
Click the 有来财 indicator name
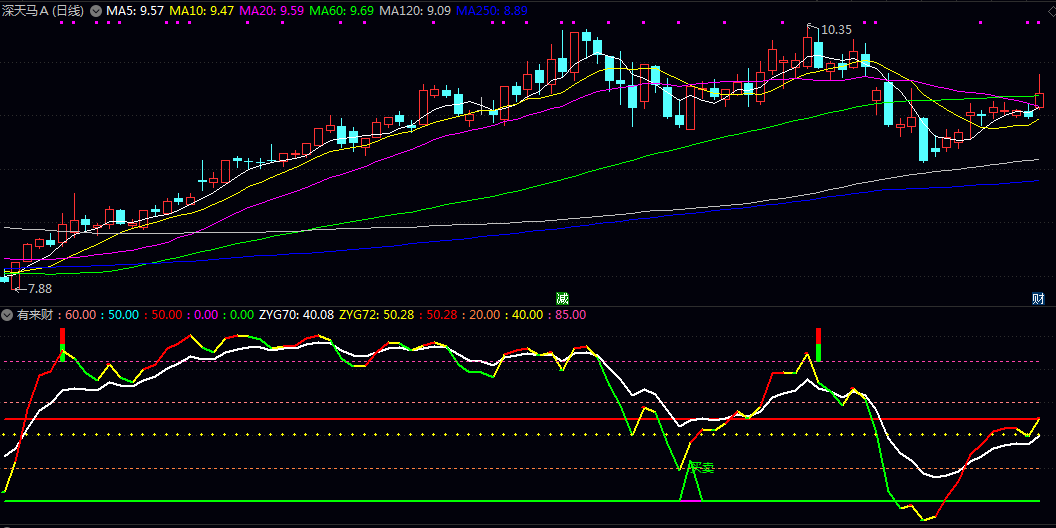(36, 315)
